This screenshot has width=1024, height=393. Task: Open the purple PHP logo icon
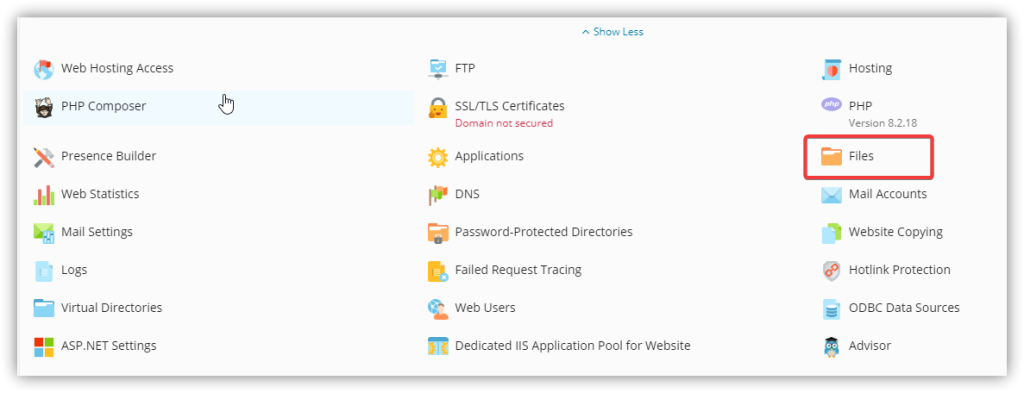[831, 104]
